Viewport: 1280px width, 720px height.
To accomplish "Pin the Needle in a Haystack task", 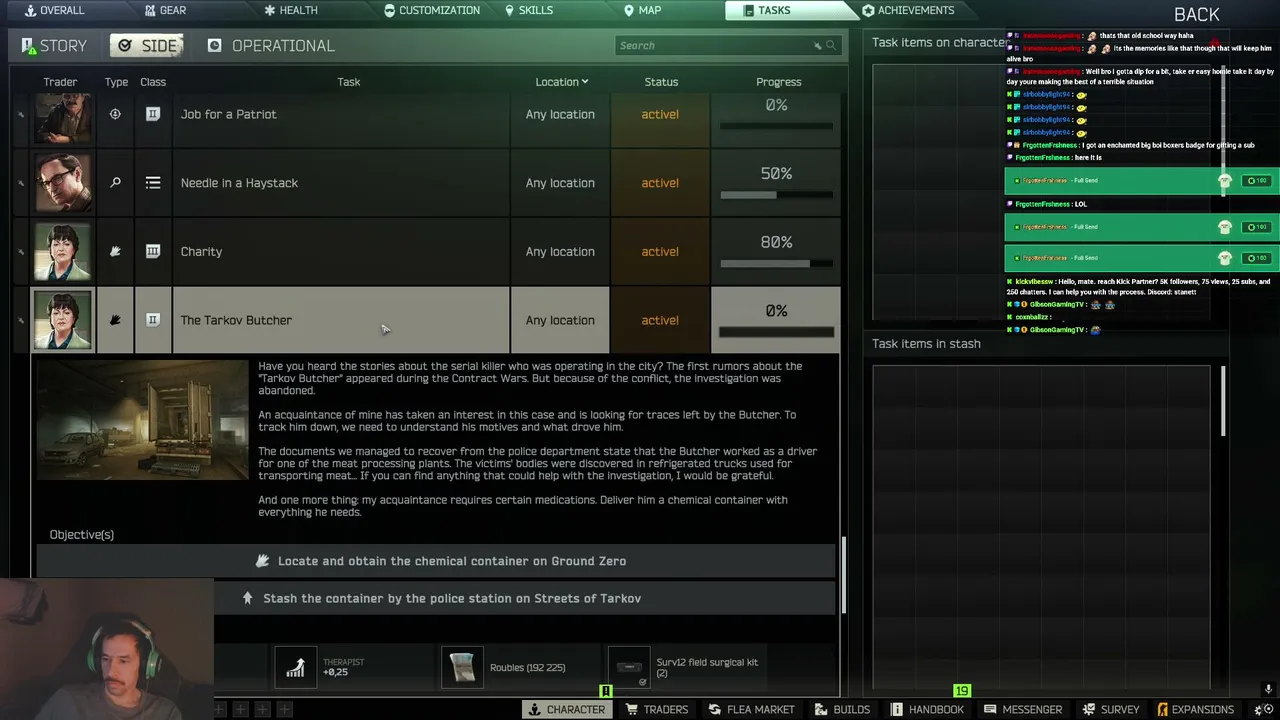I will pyautogui.click(x=20, y=183).
